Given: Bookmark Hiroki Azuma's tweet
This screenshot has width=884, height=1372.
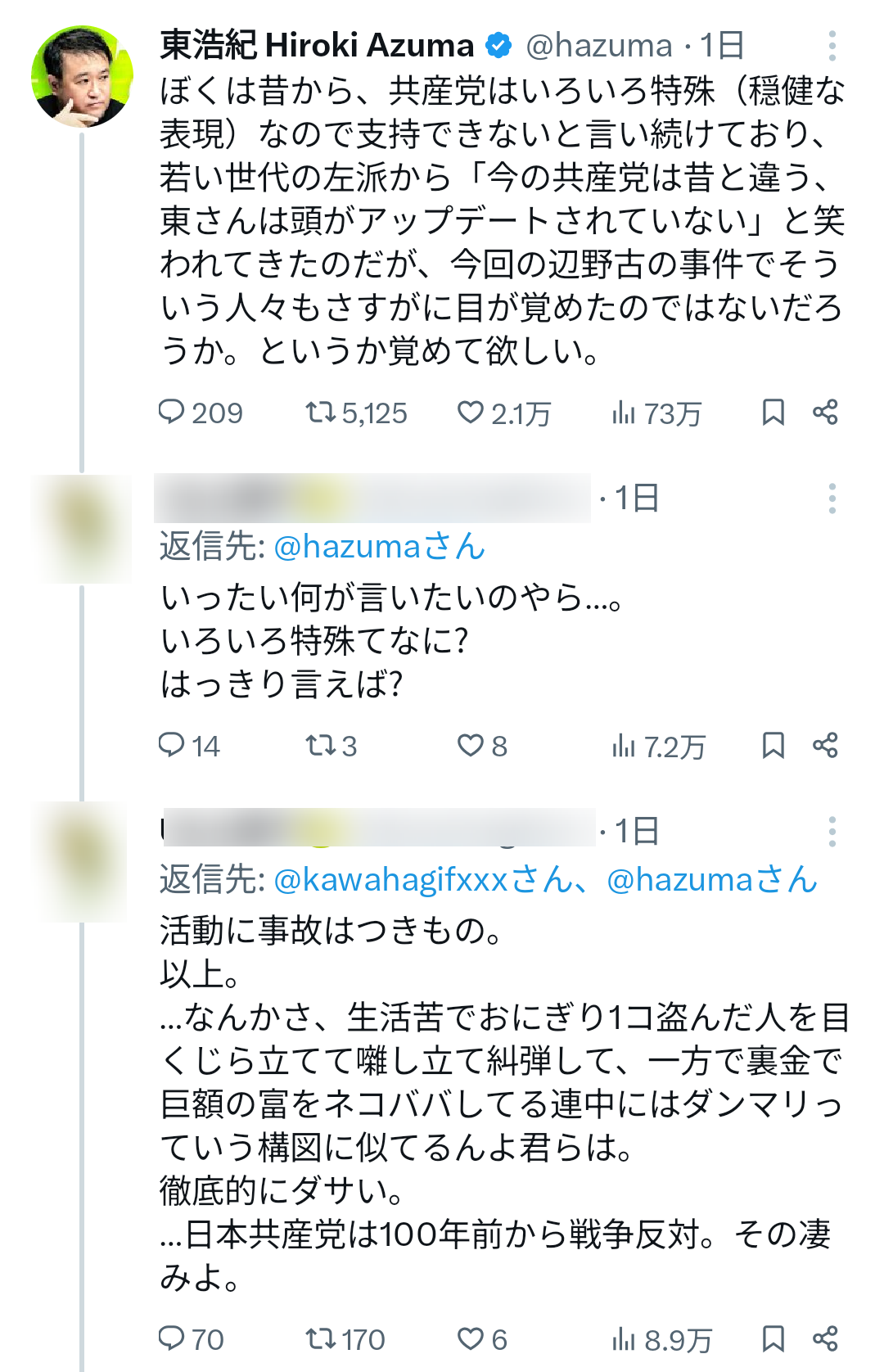Looking at the screenshot, I should (x=773, y=412).
